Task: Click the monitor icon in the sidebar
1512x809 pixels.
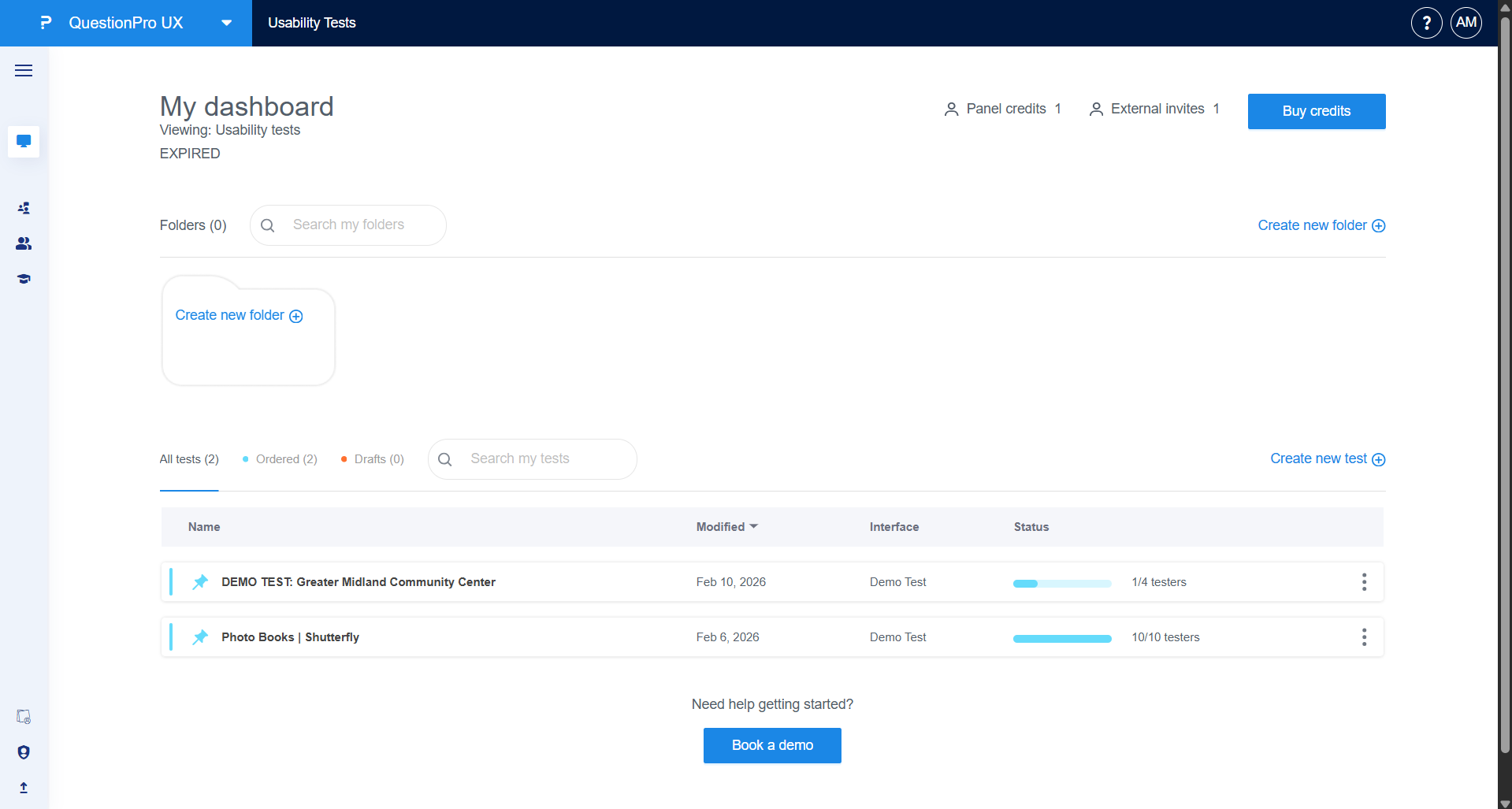Action: 24,142
